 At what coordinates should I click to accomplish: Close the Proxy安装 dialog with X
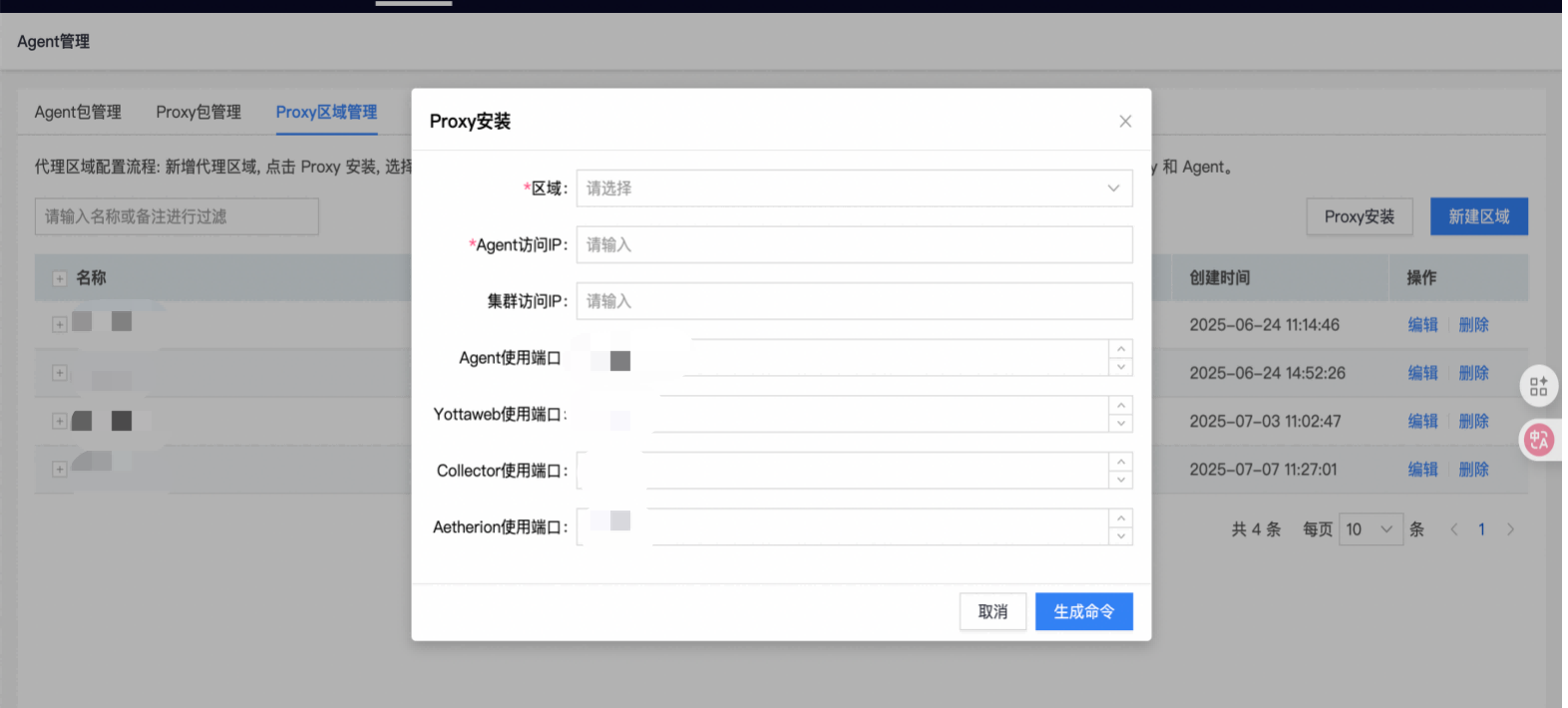click(x=1125, y=122)
